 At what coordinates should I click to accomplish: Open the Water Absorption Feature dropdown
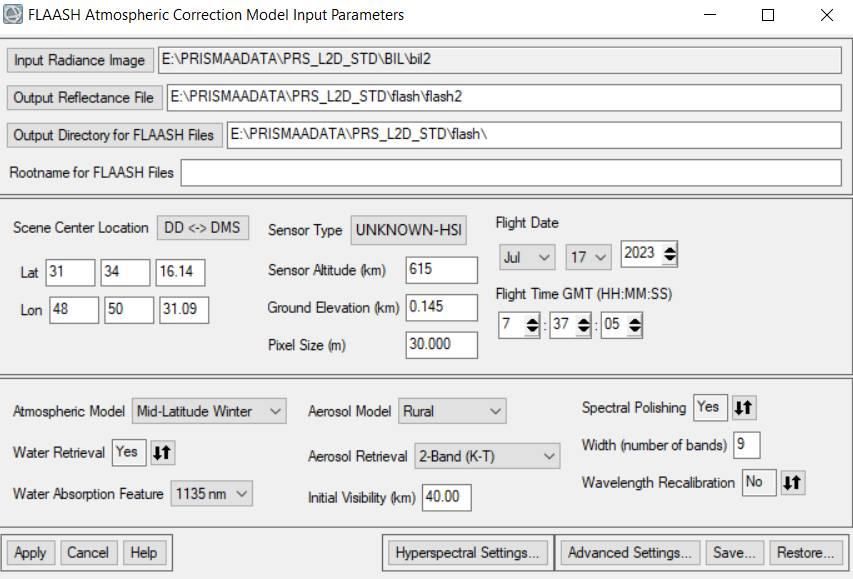point(211,494)
